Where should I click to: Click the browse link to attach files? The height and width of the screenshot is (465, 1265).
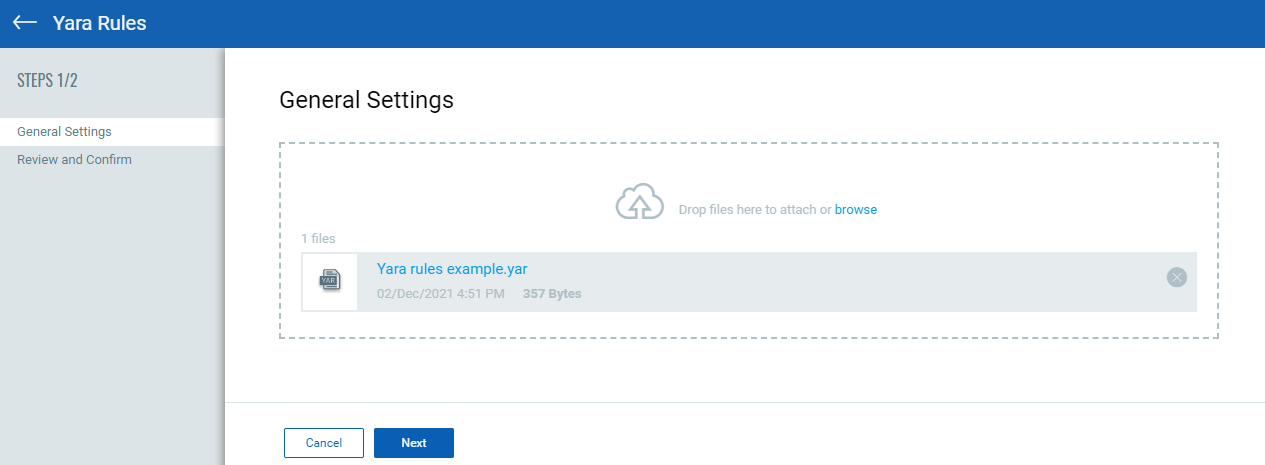point(856,209)
